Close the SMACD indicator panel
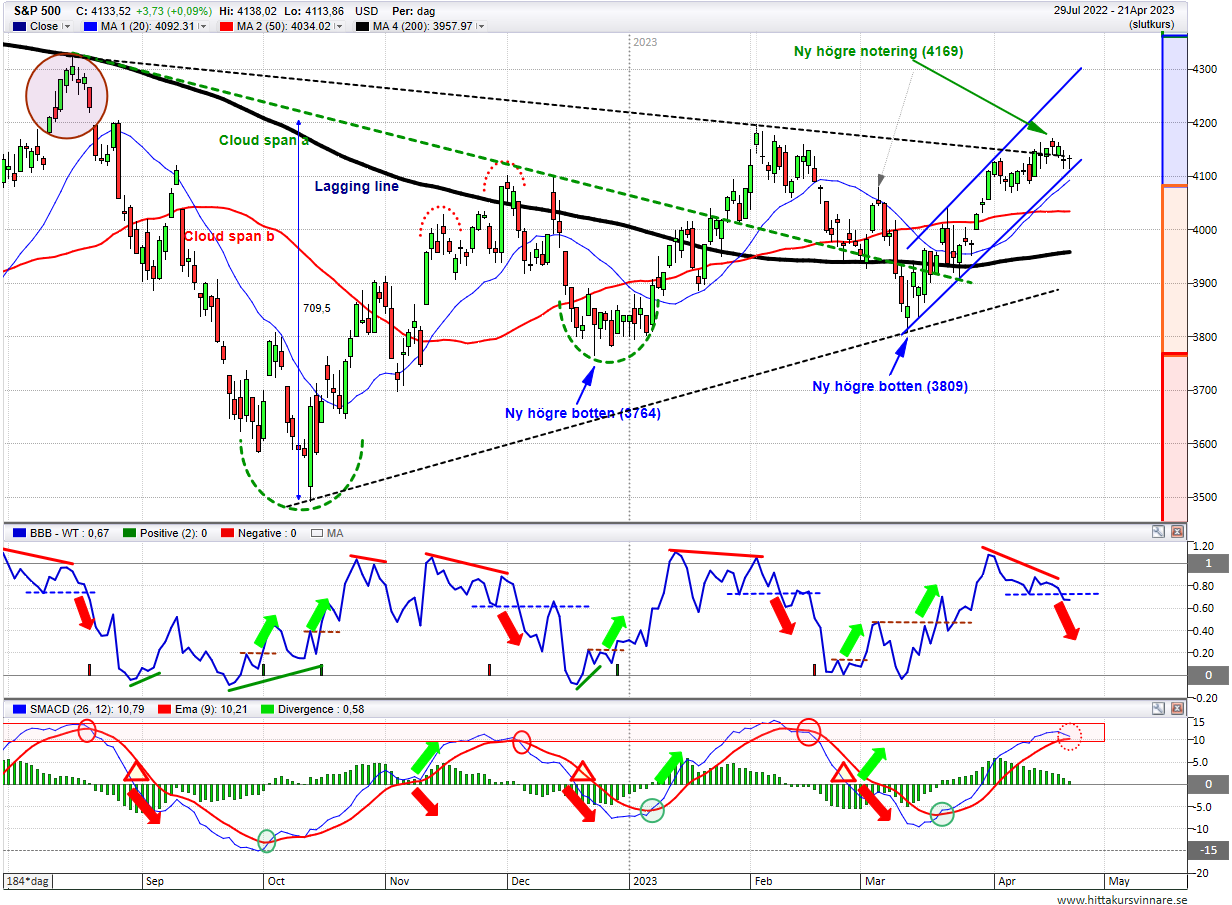 pyautogui.click(x=1176, y=708)
